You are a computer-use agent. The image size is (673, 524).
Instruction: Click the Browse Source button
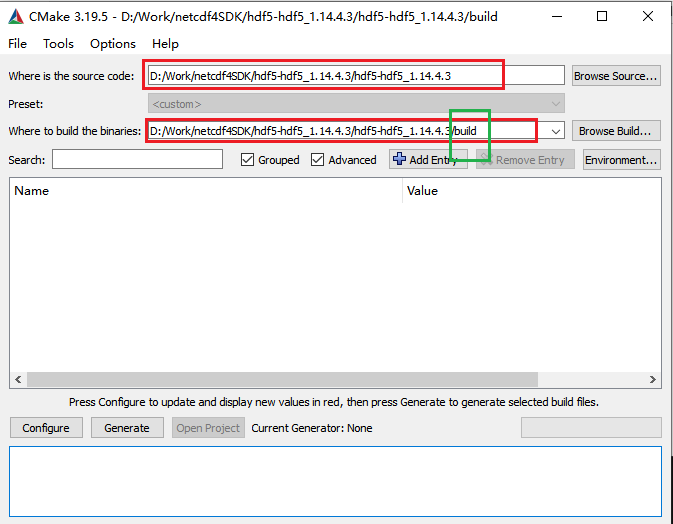pyautogui.click(x=616, y=76)
